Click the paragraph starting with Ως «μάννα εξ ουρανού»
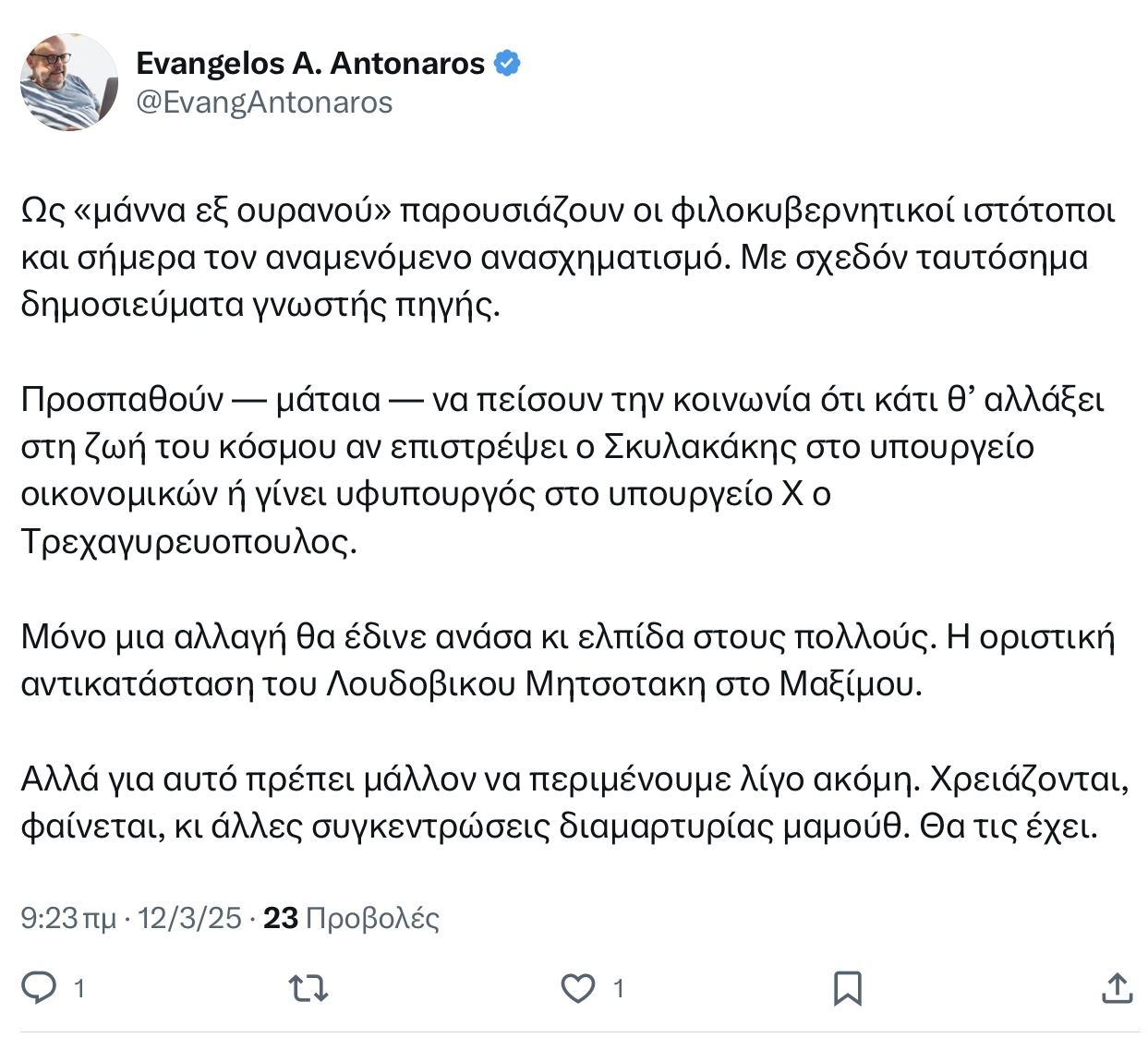The width and height of the screenshot is (1148, 1038). pyautogui.click(x=568, y=258)
